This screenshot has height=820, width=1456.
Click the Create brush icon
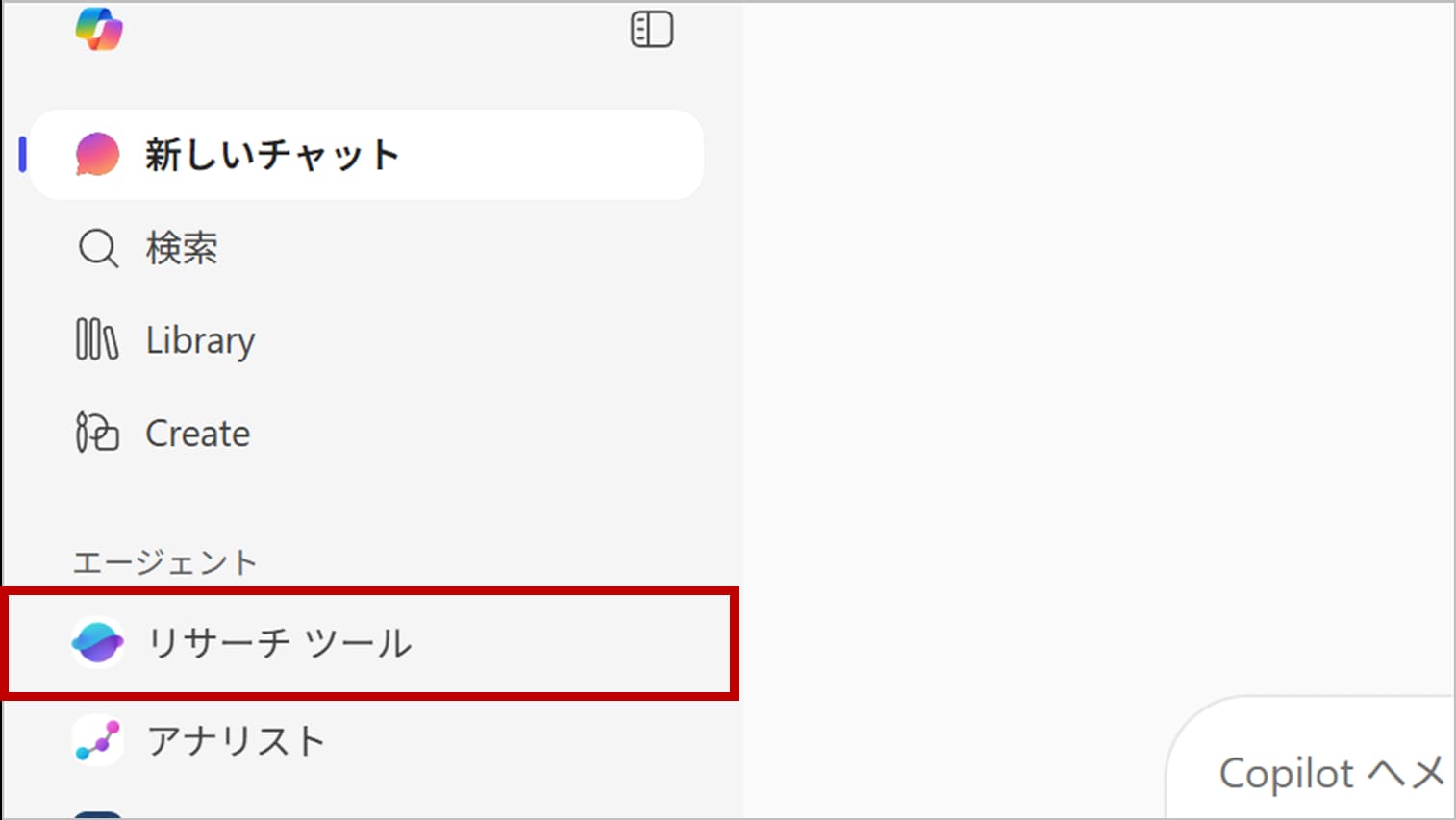[x=97, y=433]
